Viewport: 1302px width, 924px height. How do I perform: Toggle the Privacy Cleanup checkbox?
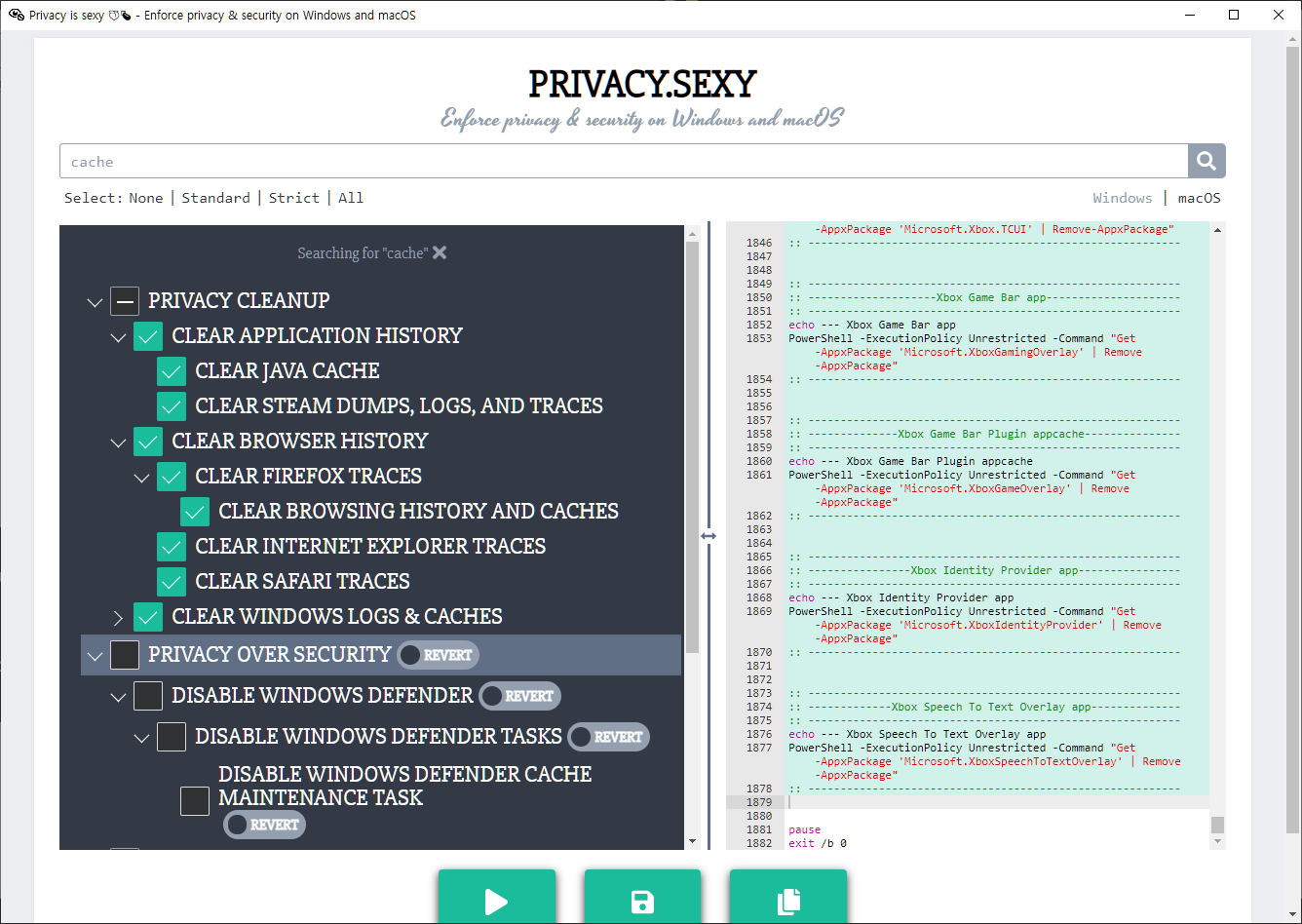click(125, 301)
